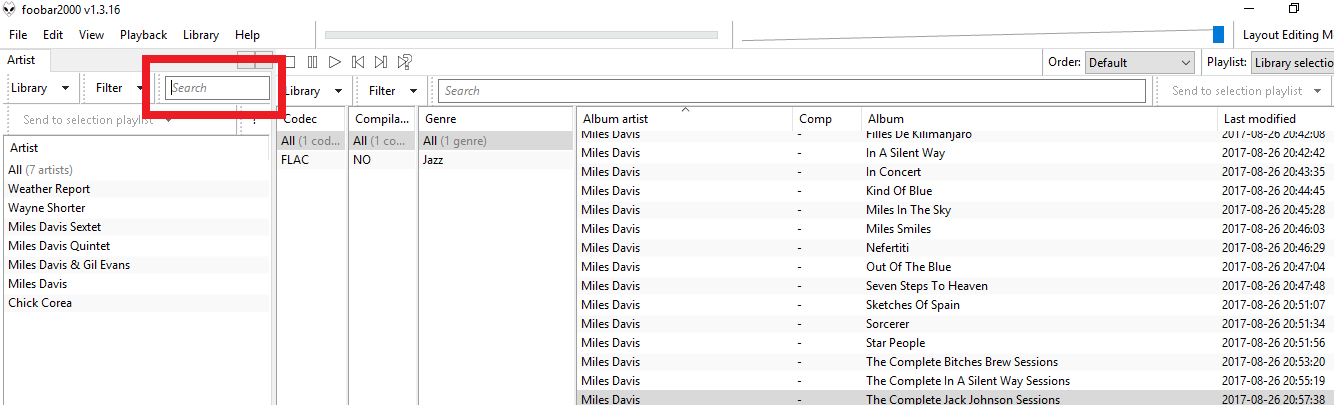
Task: Open the Playback menu
Action: [x=143, y=35]
